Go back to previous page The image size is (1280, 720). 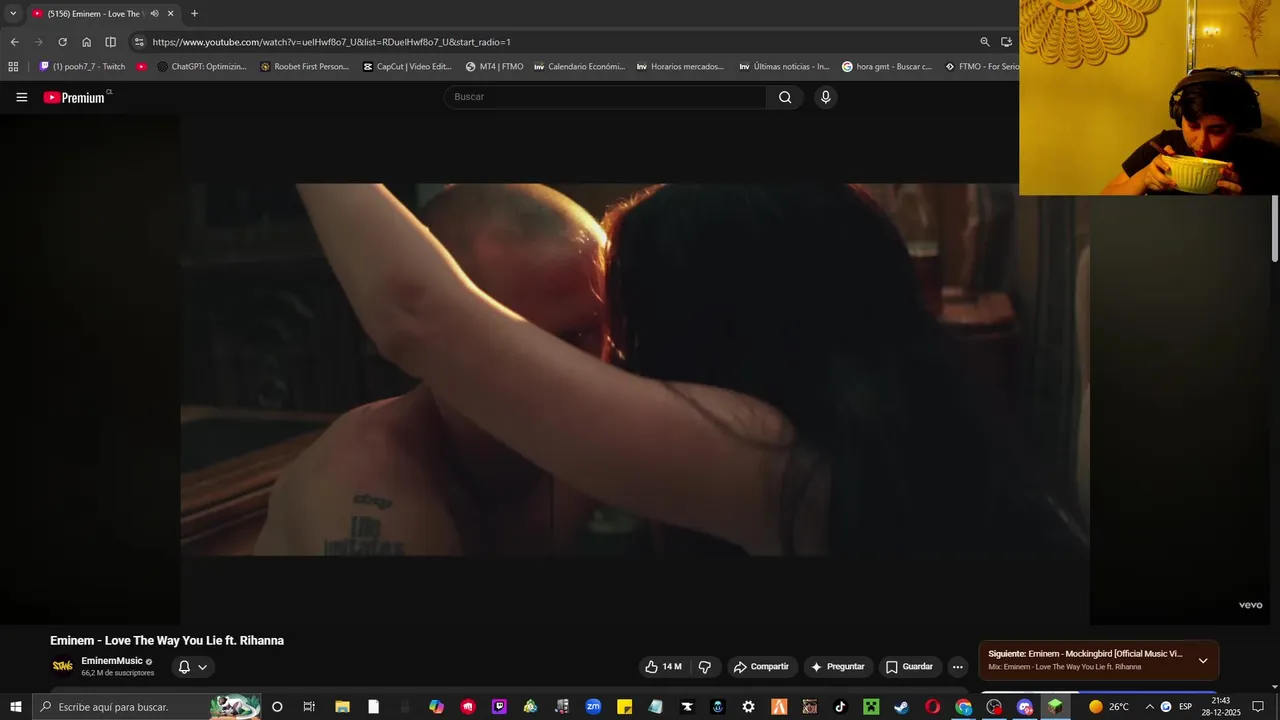tap(14, 42)
